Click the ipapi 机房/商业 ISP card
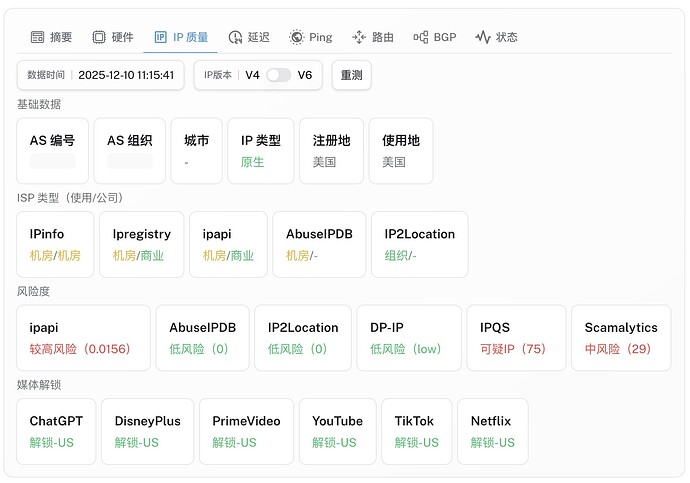The width and height of the screenshot is (690, 483). [228, 245]
